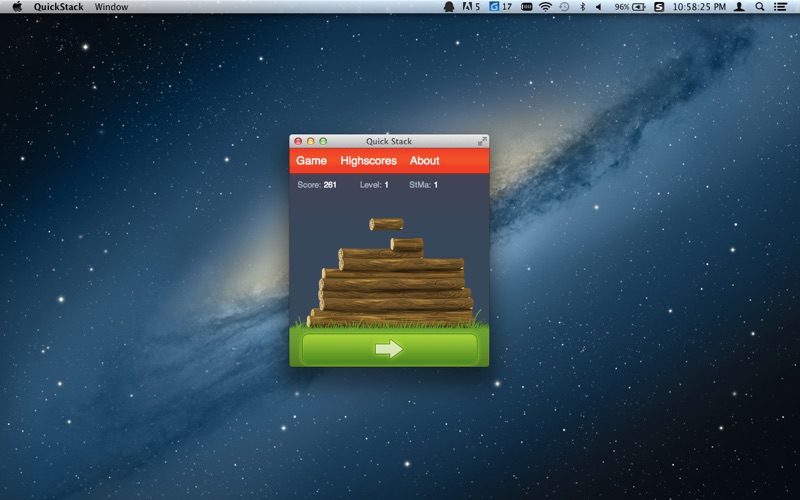
Task: Open Notification Center list icon
Action: pyautogui.click(x=780, y=7)
